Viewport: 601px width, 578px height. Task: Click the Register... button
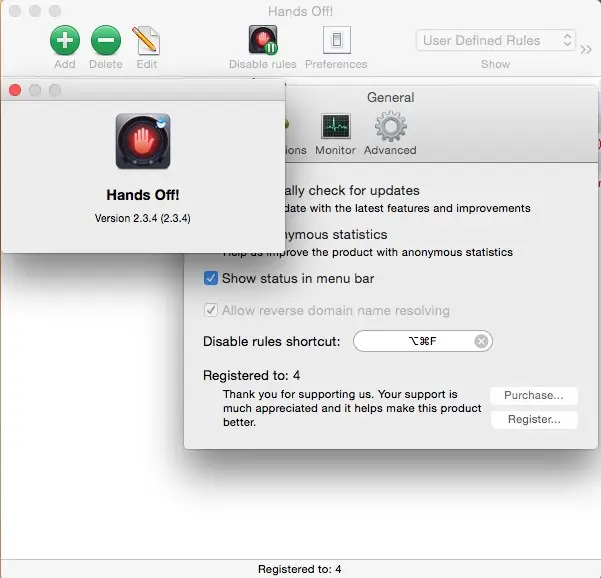pos(534,420)
